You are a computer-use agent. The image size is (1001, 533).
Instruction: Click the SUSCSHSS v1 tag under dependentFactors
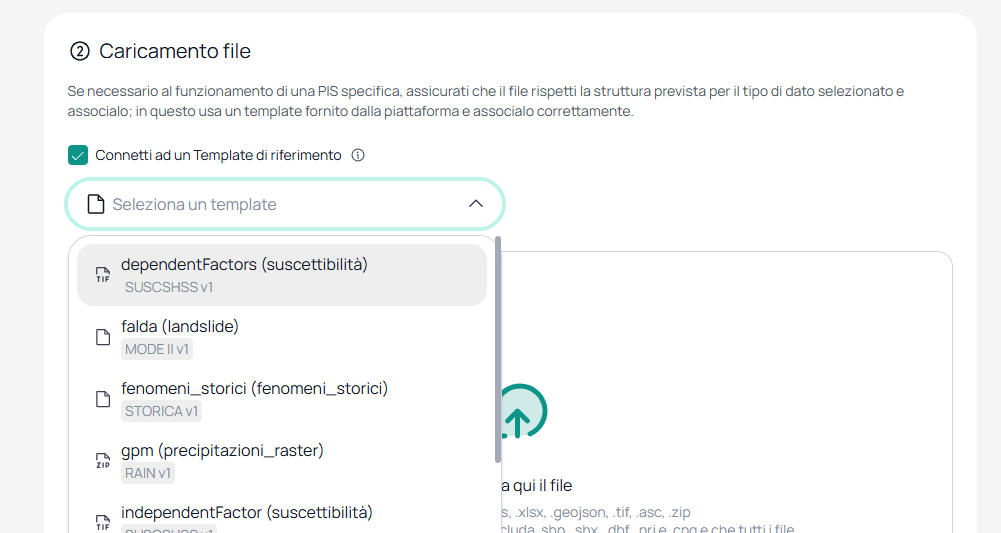point(169,287)
